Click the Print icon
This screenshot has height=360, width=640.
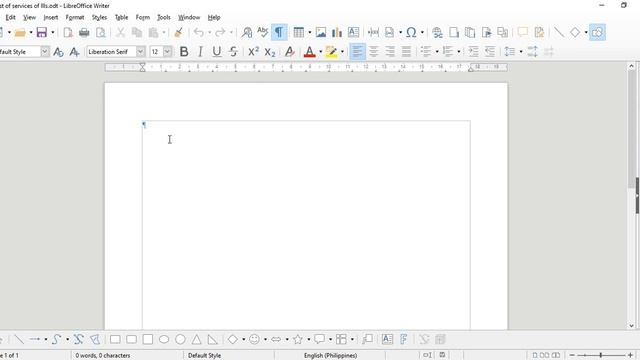pyautogui.click(x=84, y=32)
